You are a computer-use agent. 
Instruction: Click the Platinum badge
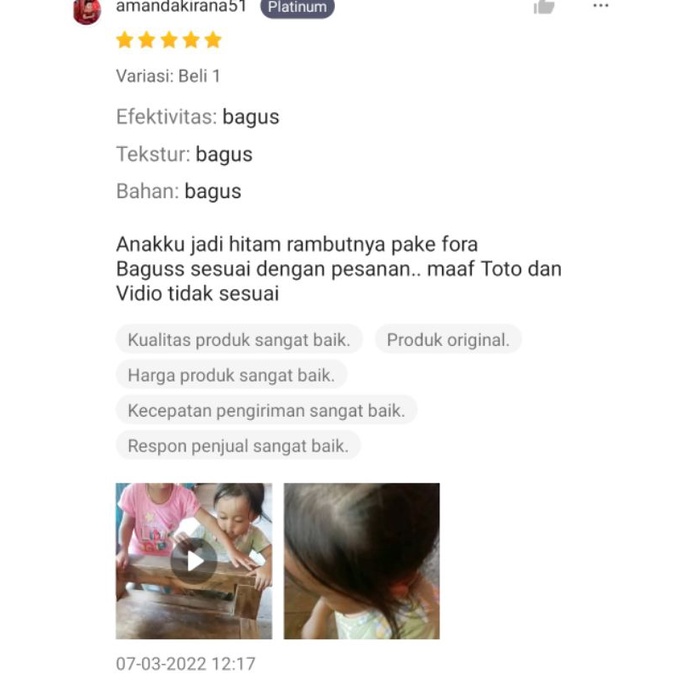(x=298, y=7)
